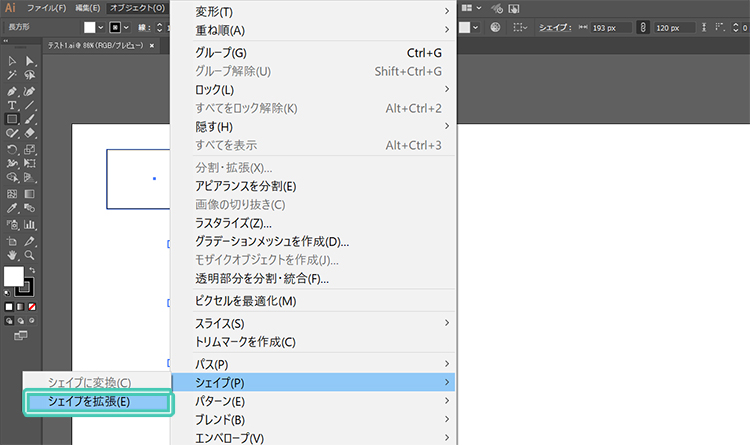Select the Shape Builder tool
750x445 pixels.
[x=12, y=178]
